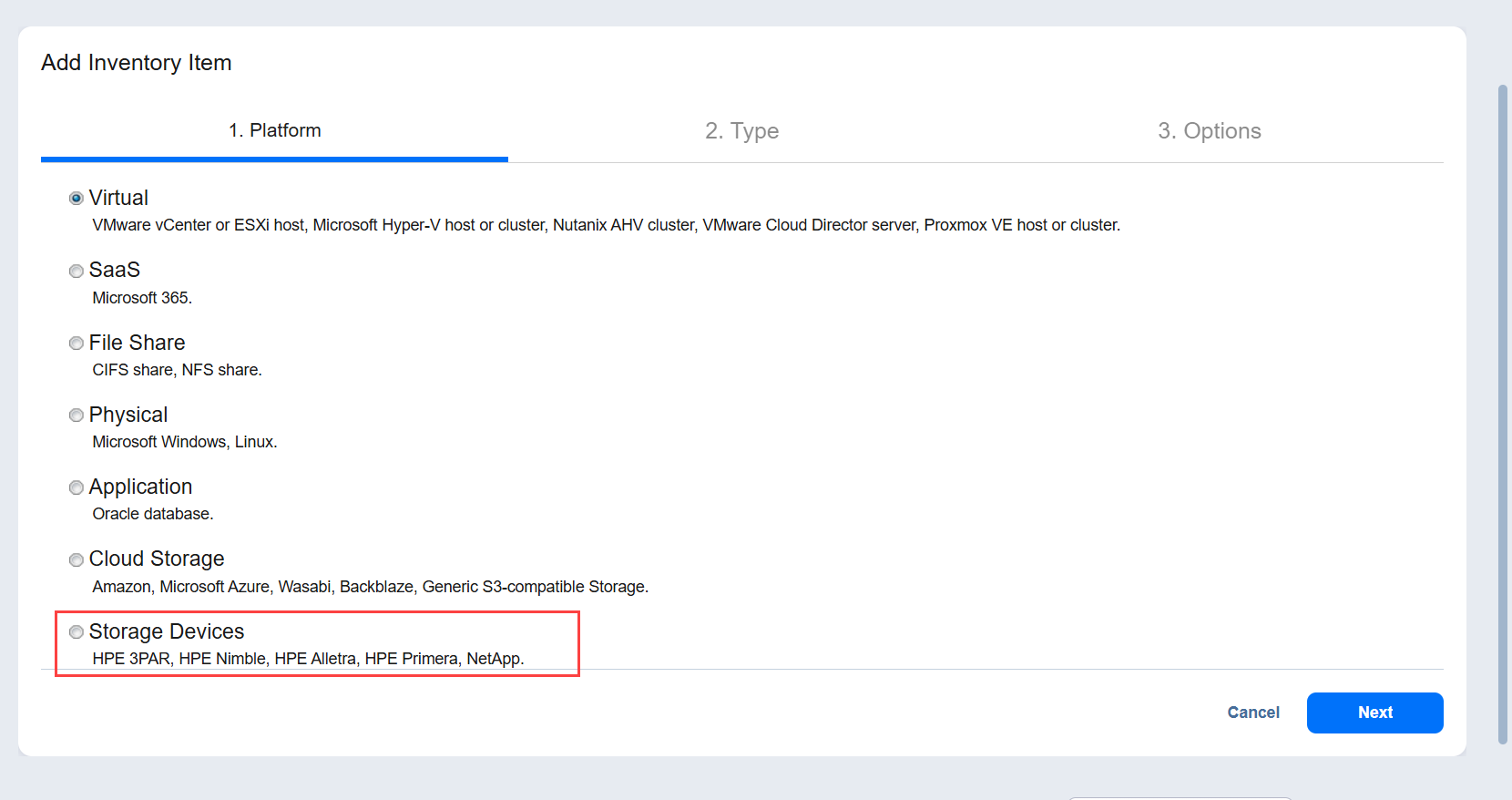The height and width of the screenshot is (800, 1512).
Task: Cancel the Add Inventory Item wizard
Action: [x=1252, y=713]
